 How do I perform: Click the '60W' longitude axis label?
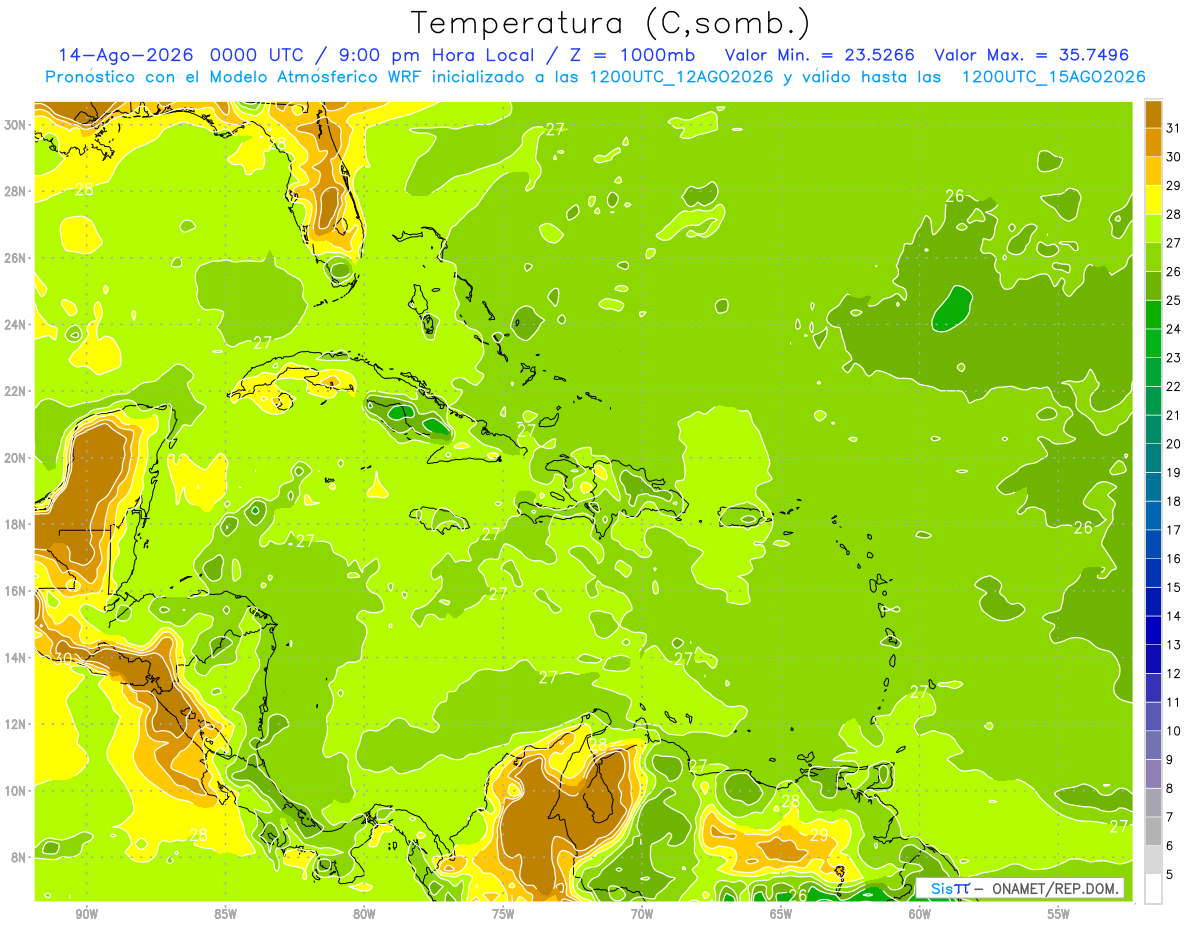pyautogui.click(x=920, y=914)
